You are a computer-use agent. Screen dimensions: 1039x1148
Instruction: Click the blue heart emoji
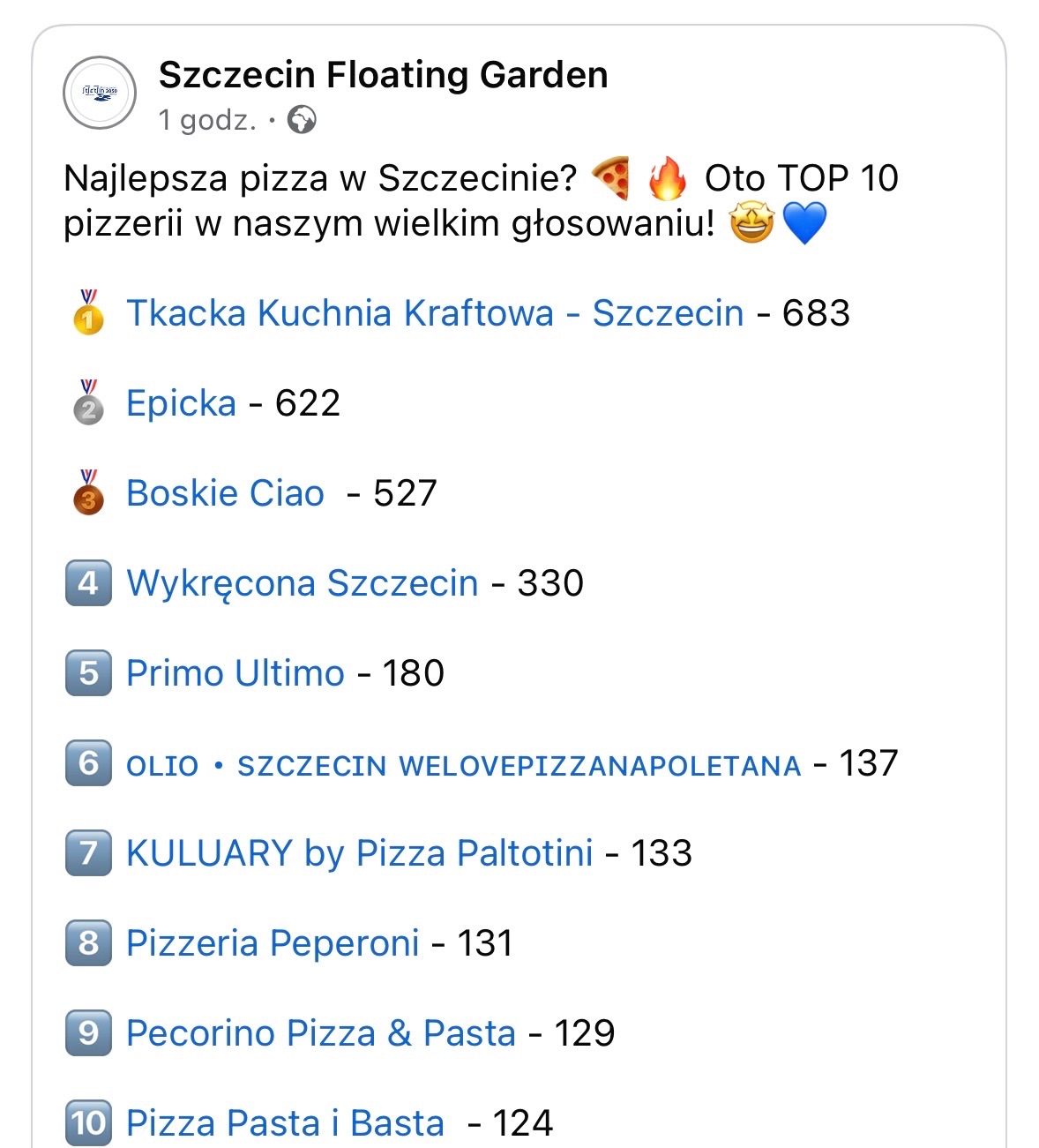tap(804, 223)
